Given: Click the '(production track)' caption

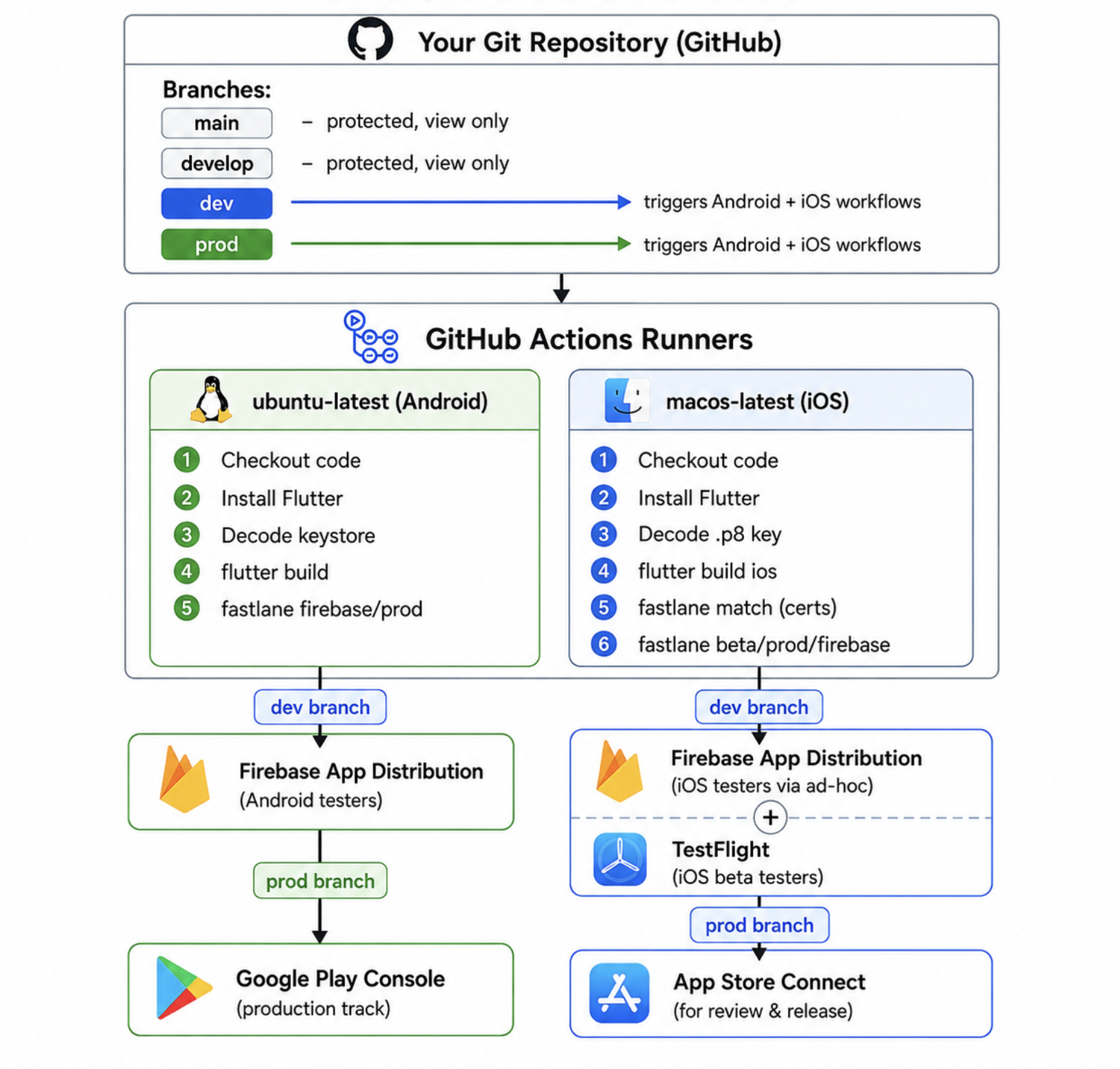Looking at the screenshot, I should 313,1008.
